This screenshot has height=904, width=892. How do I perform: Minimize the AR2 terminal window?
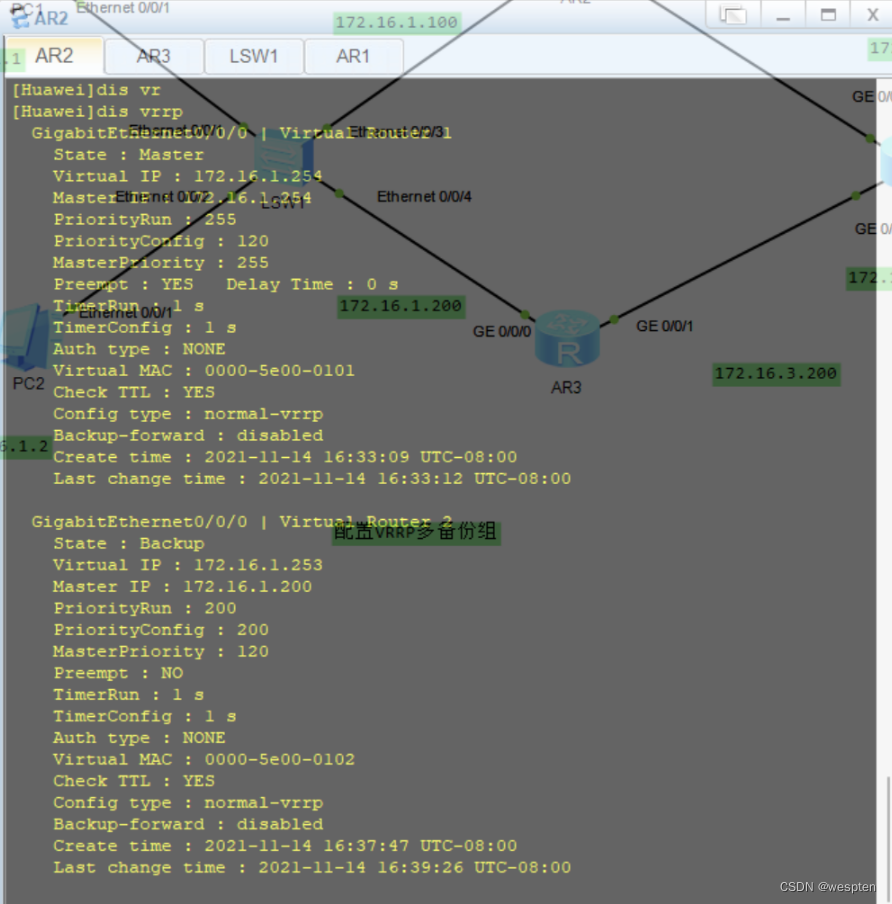tap(782, 14)
